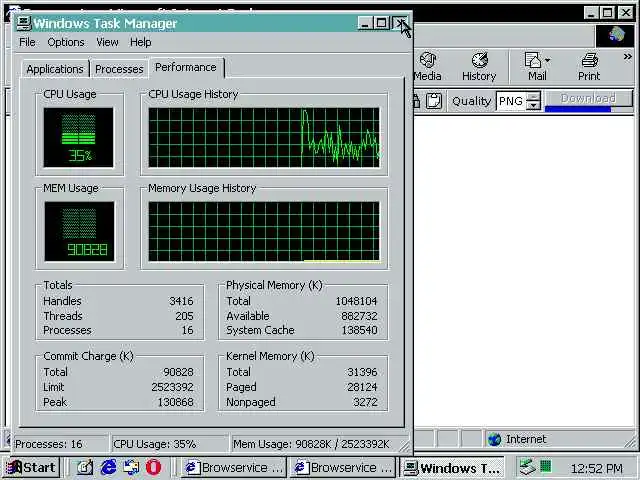Click the Handles value 3416
Viewport: 640px width, 480px height.
click(181, 301)
